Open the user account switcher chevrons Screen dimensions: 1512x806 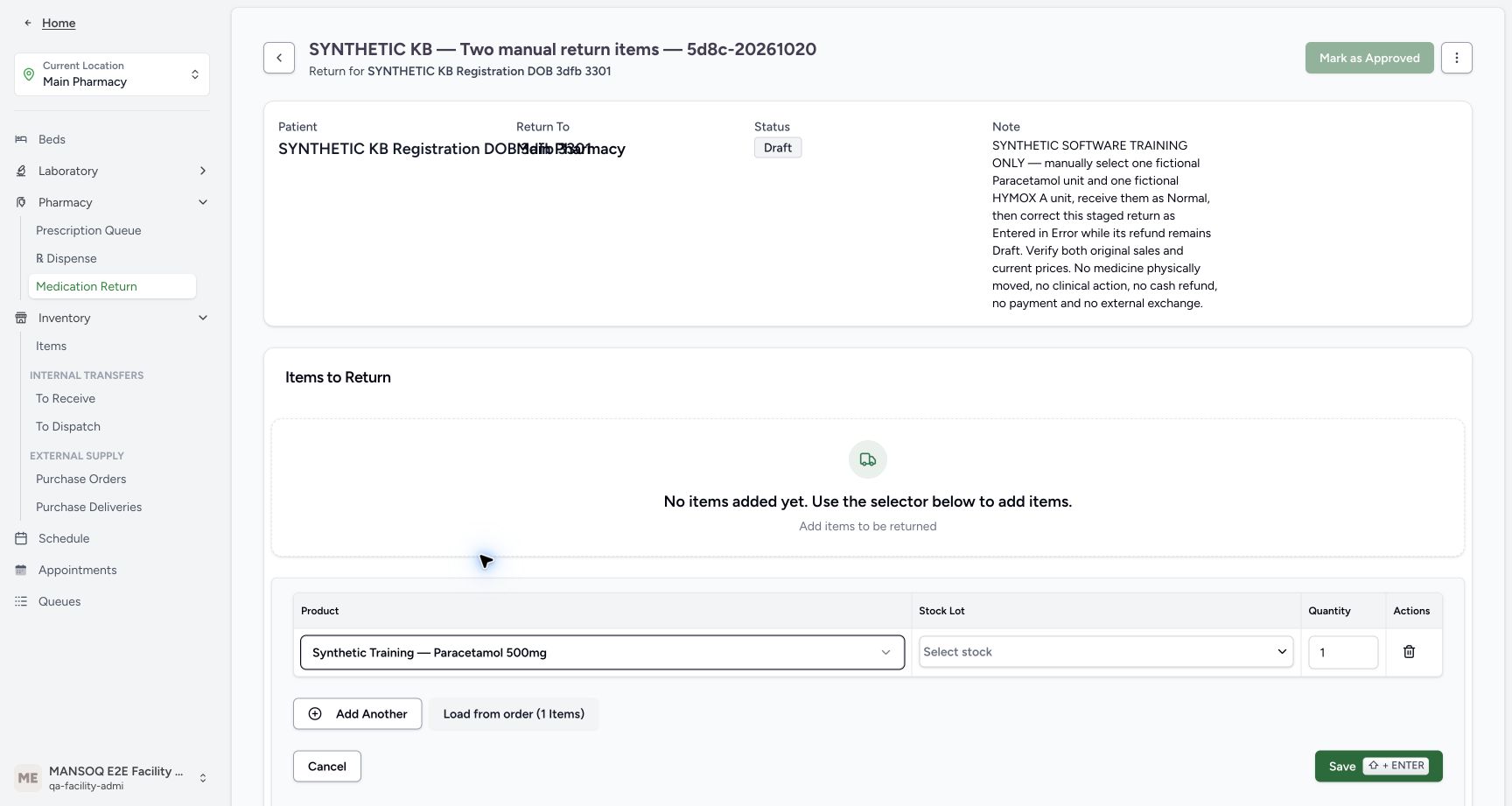coord(203,778)
